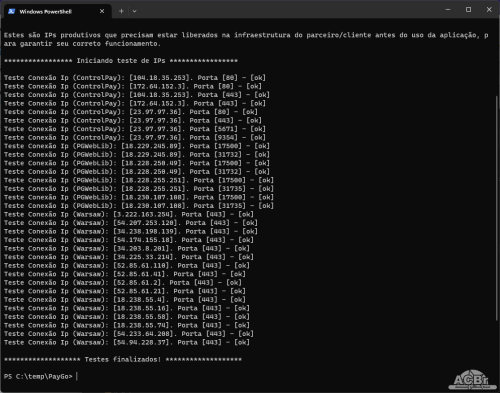This screenshot has height=393, width=500.
Task: Click the ControlPay line with Porta 9354
Action: [135, 138]
